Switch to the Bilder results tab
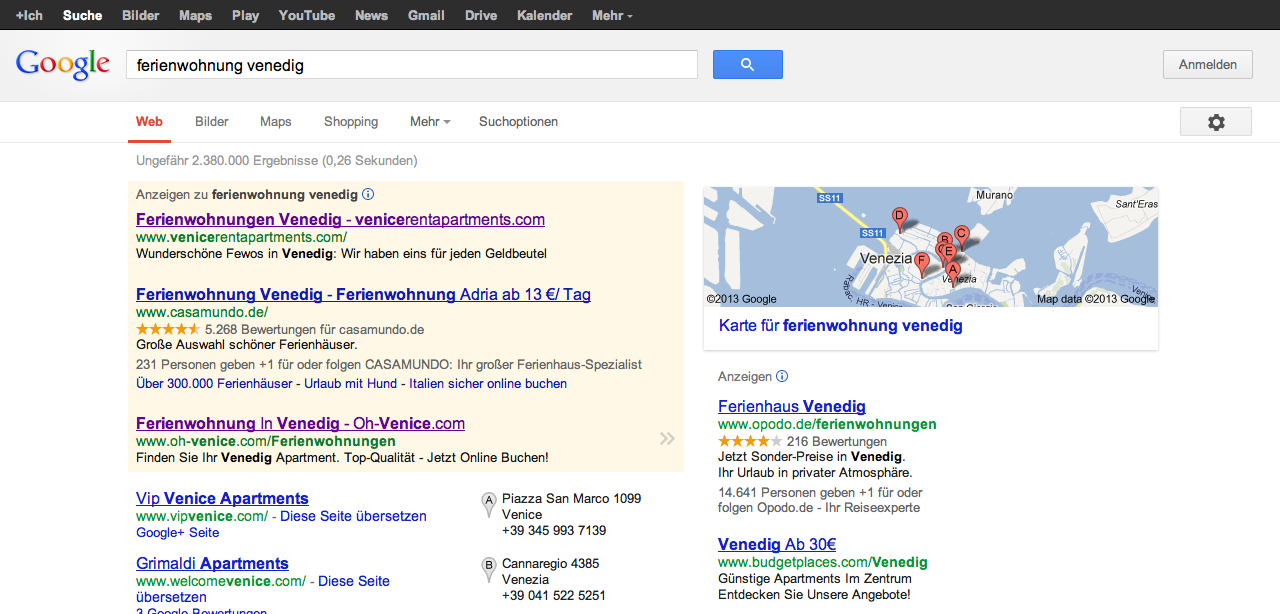Image resolution: width=1280 pixels, height=614 pixels. [x=212, y=122]
